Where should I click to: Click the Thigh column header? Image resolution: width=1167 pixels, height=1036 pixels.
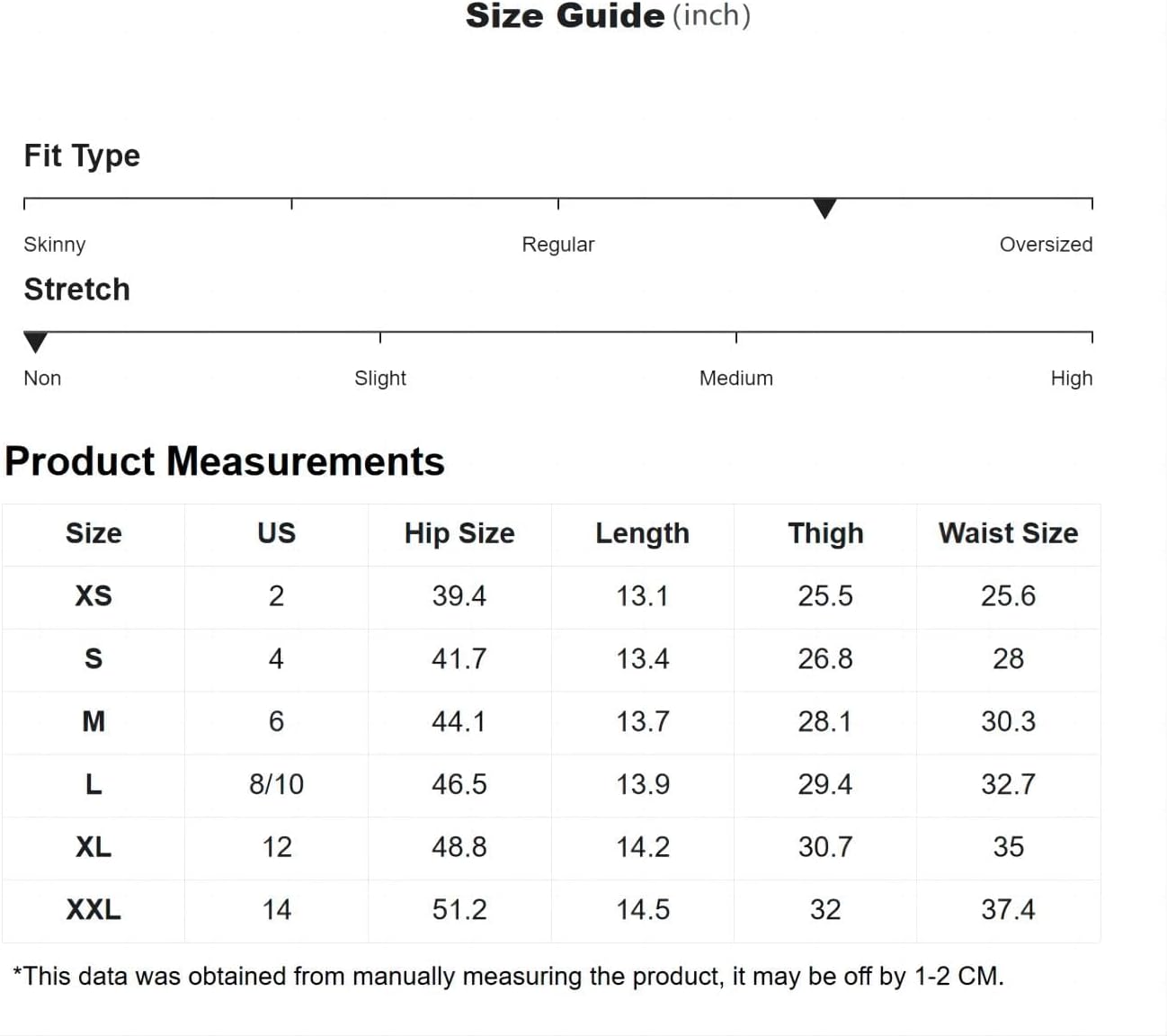point(825,533)
